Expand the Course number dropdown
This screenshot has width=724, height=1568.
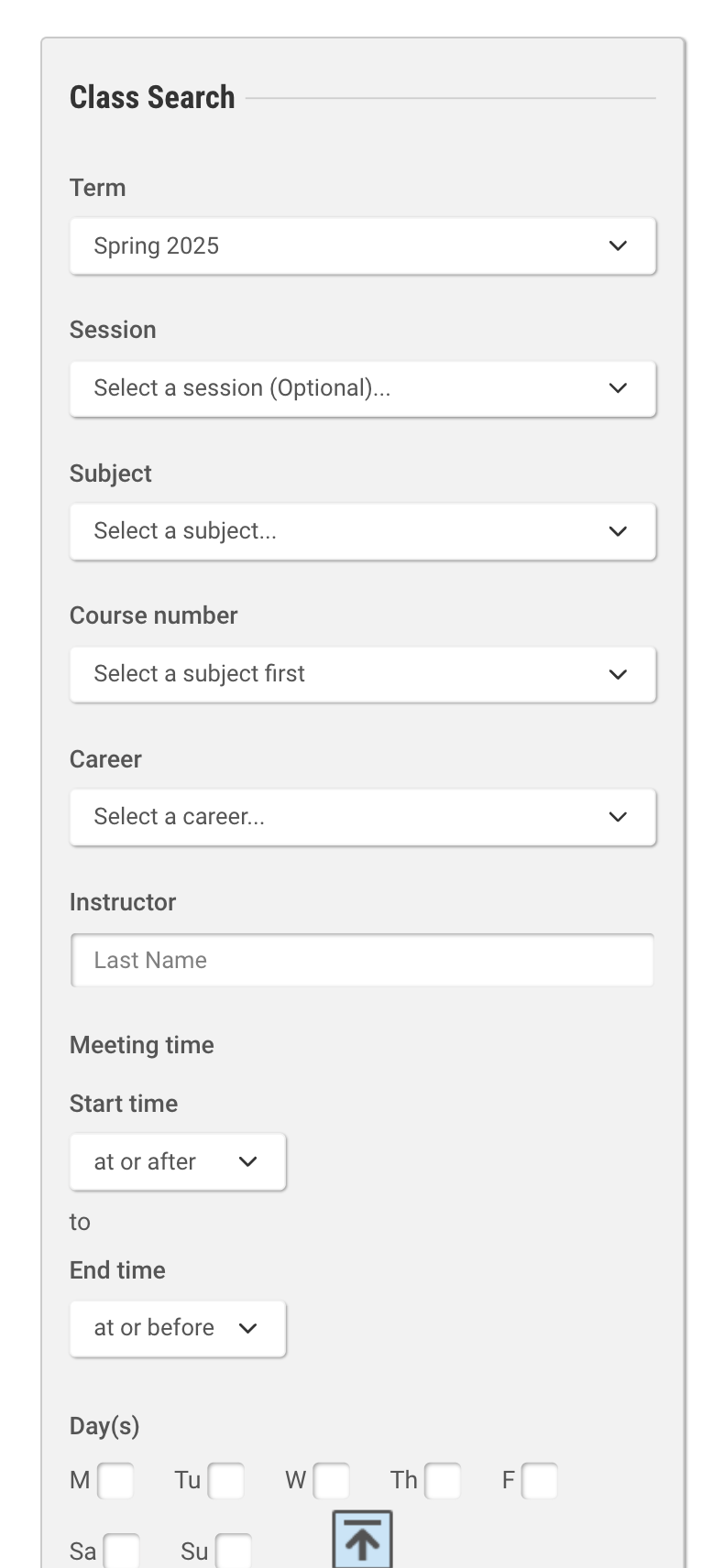(x=362, y=674)
